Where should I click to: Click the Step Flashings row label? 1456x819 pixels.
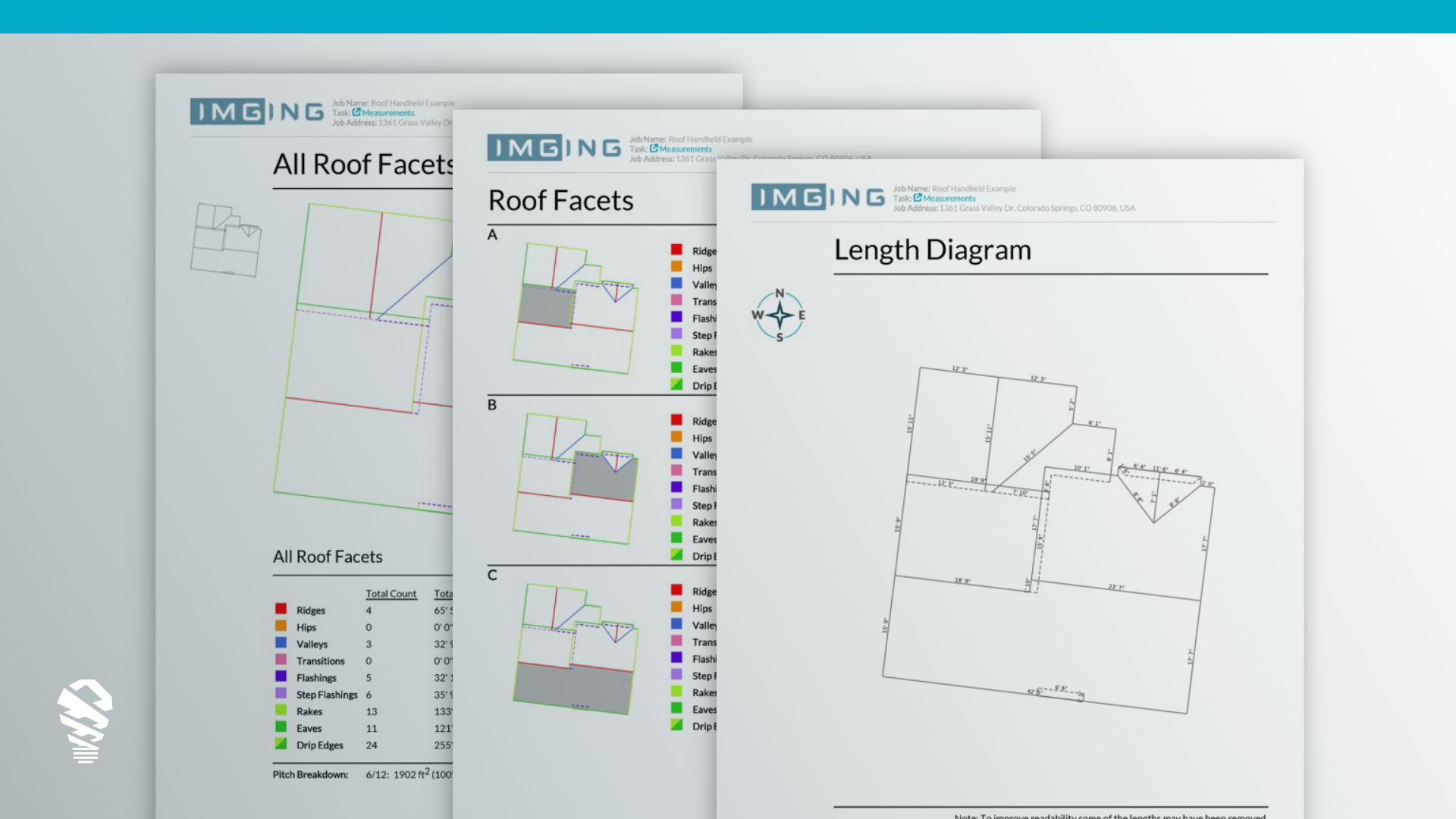coord(327,695)
